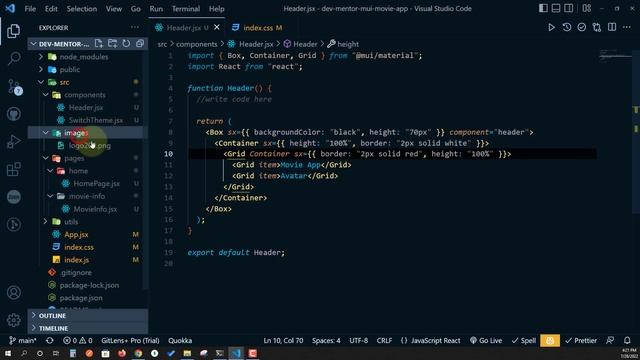Open Chrome from the taskbar
This screenshot has width=640, height=360.
[138, 353]
